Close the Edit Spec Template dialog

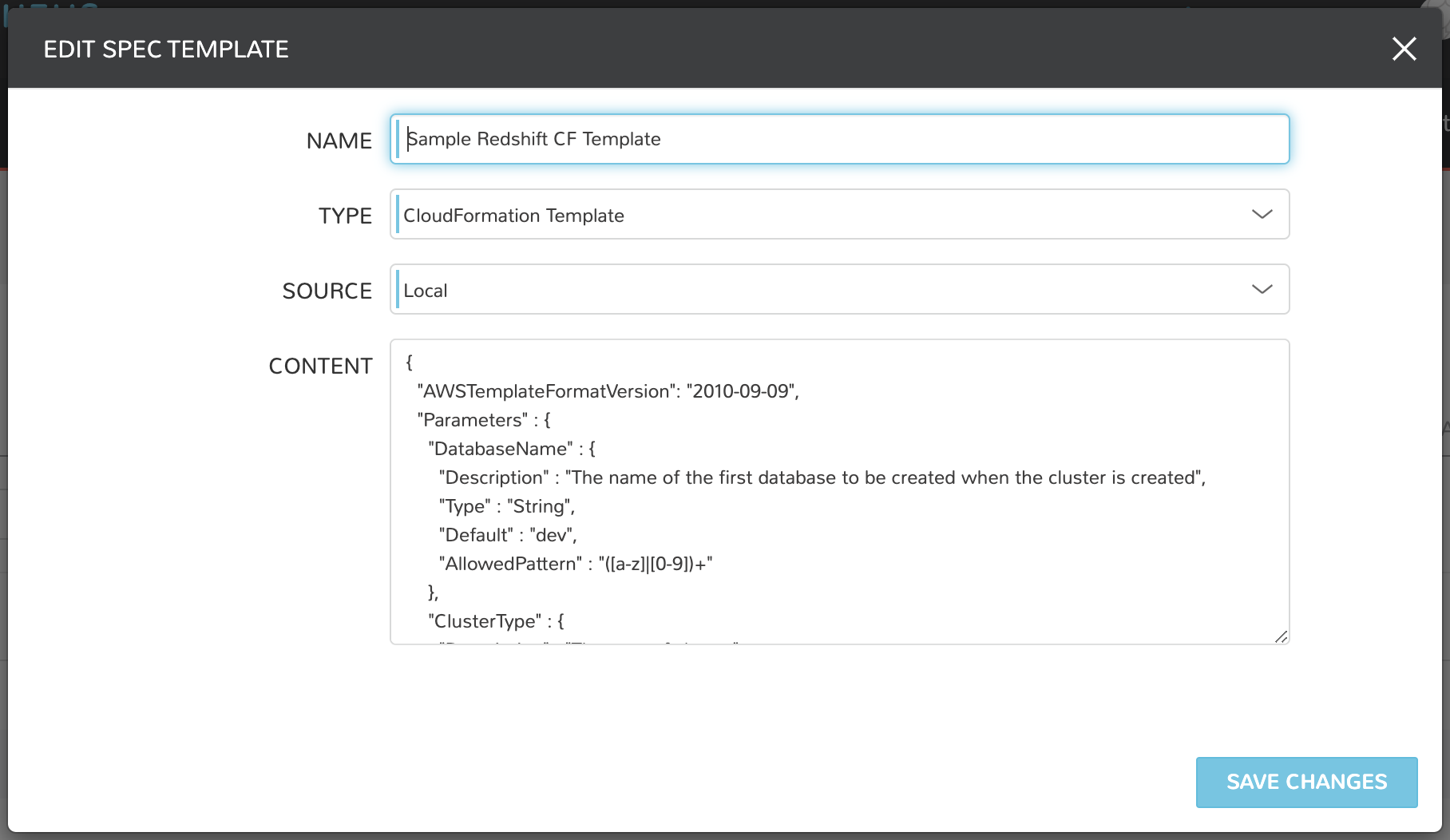1404,50
